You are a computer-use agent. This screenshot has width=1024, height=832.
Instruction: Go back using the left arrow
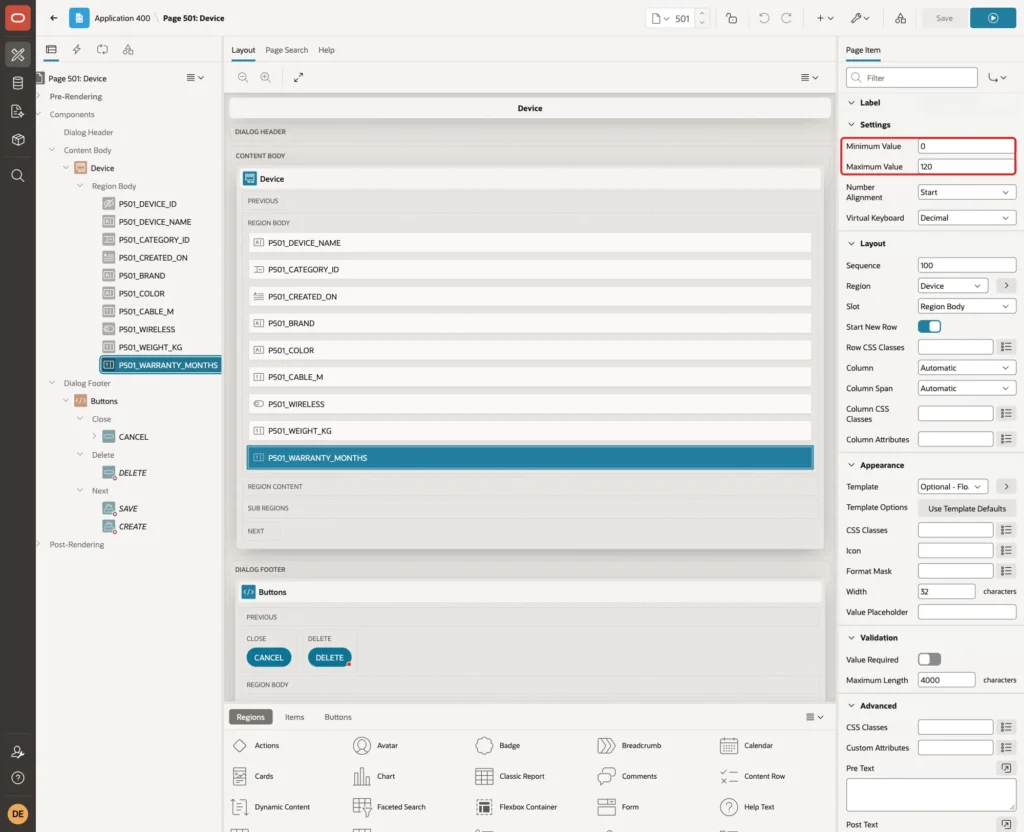[x=54, y=18]
